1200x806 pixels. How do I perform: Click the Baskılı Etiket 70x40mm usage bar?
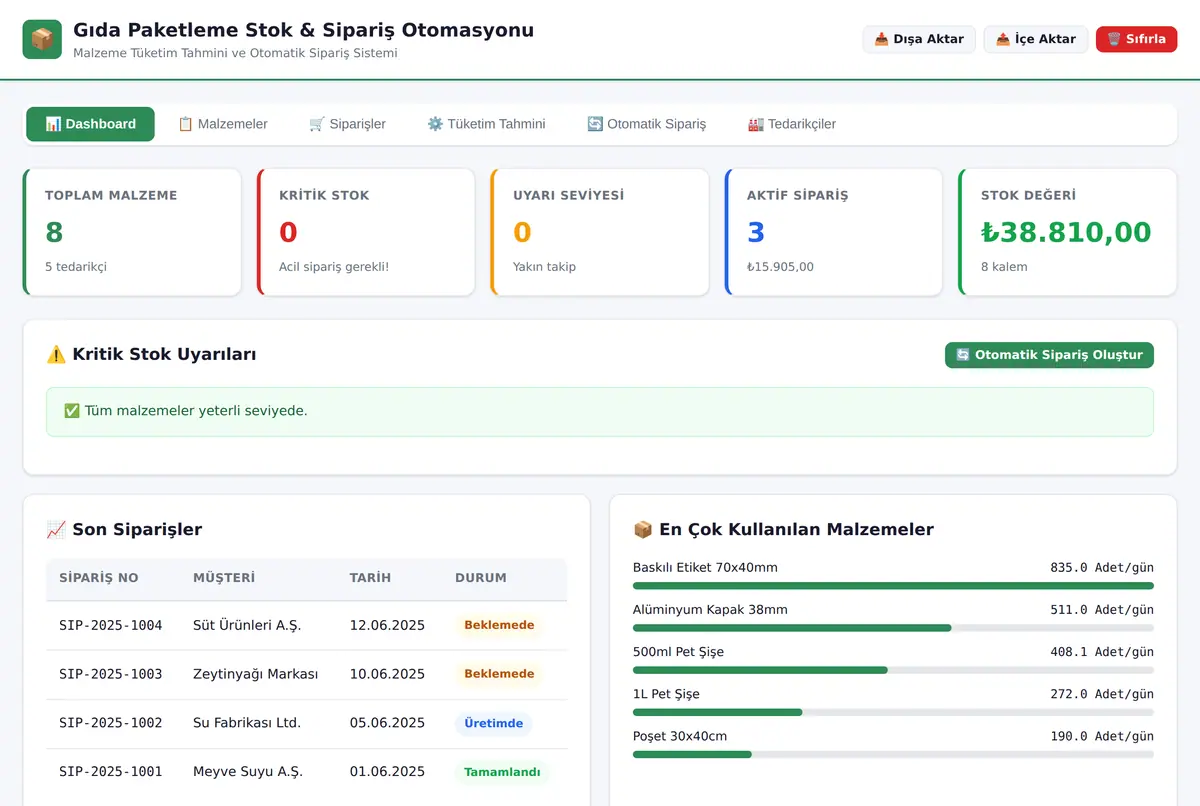point(893,586)
